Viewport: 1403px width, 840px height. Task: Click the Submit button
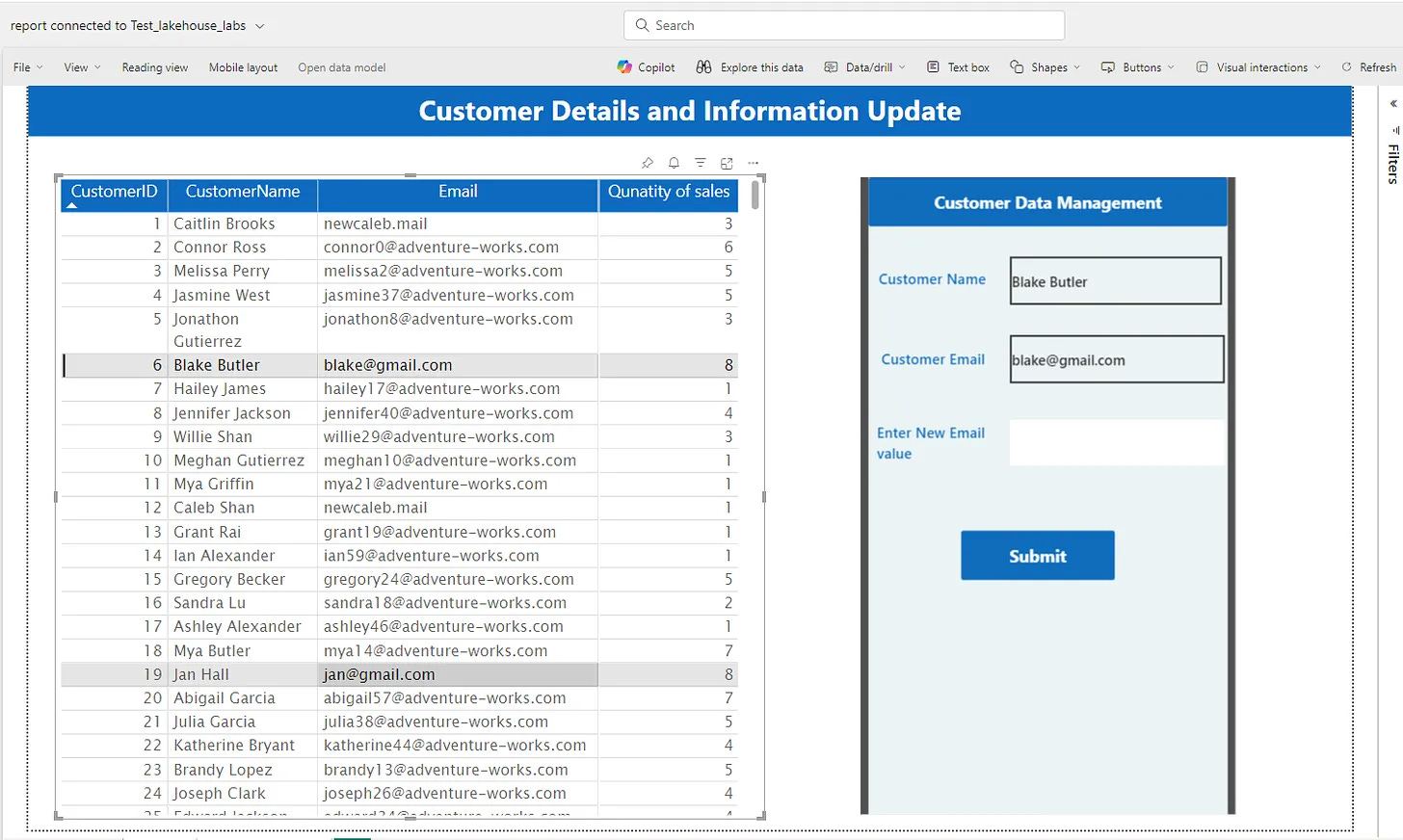1037,556
